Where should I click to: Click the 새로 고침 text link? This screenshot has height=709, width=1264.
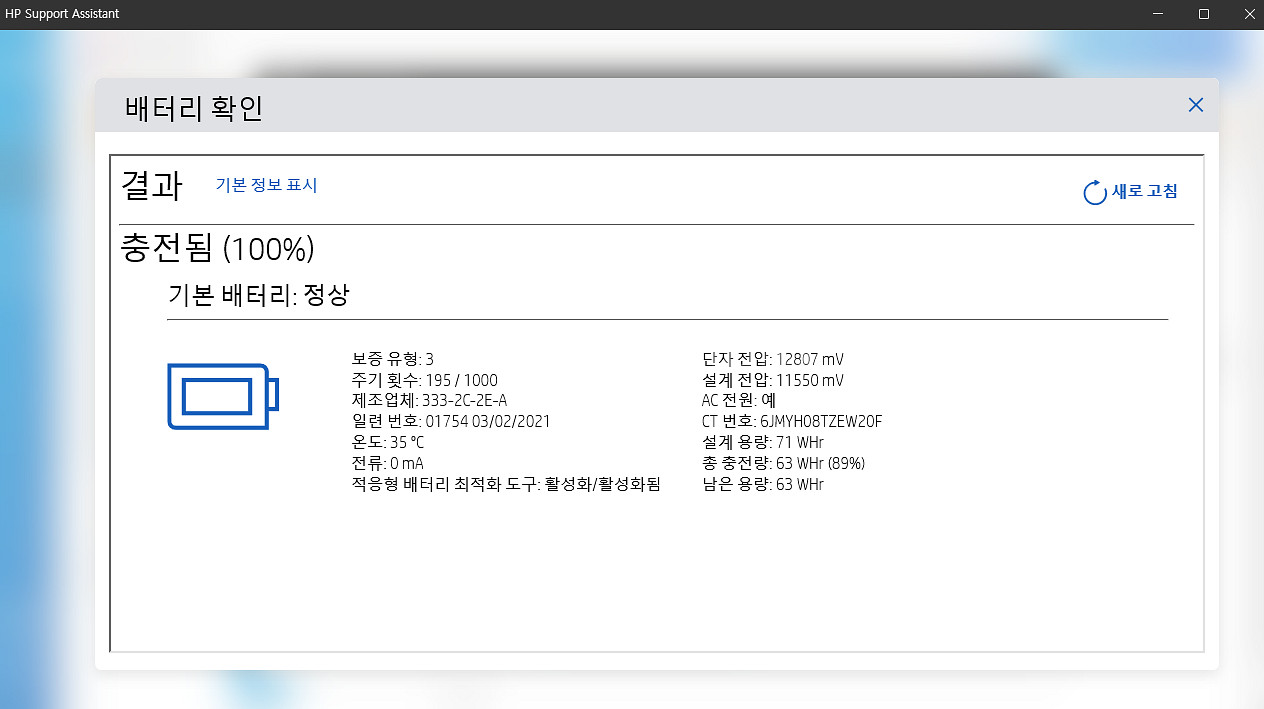pos(1145,192)
